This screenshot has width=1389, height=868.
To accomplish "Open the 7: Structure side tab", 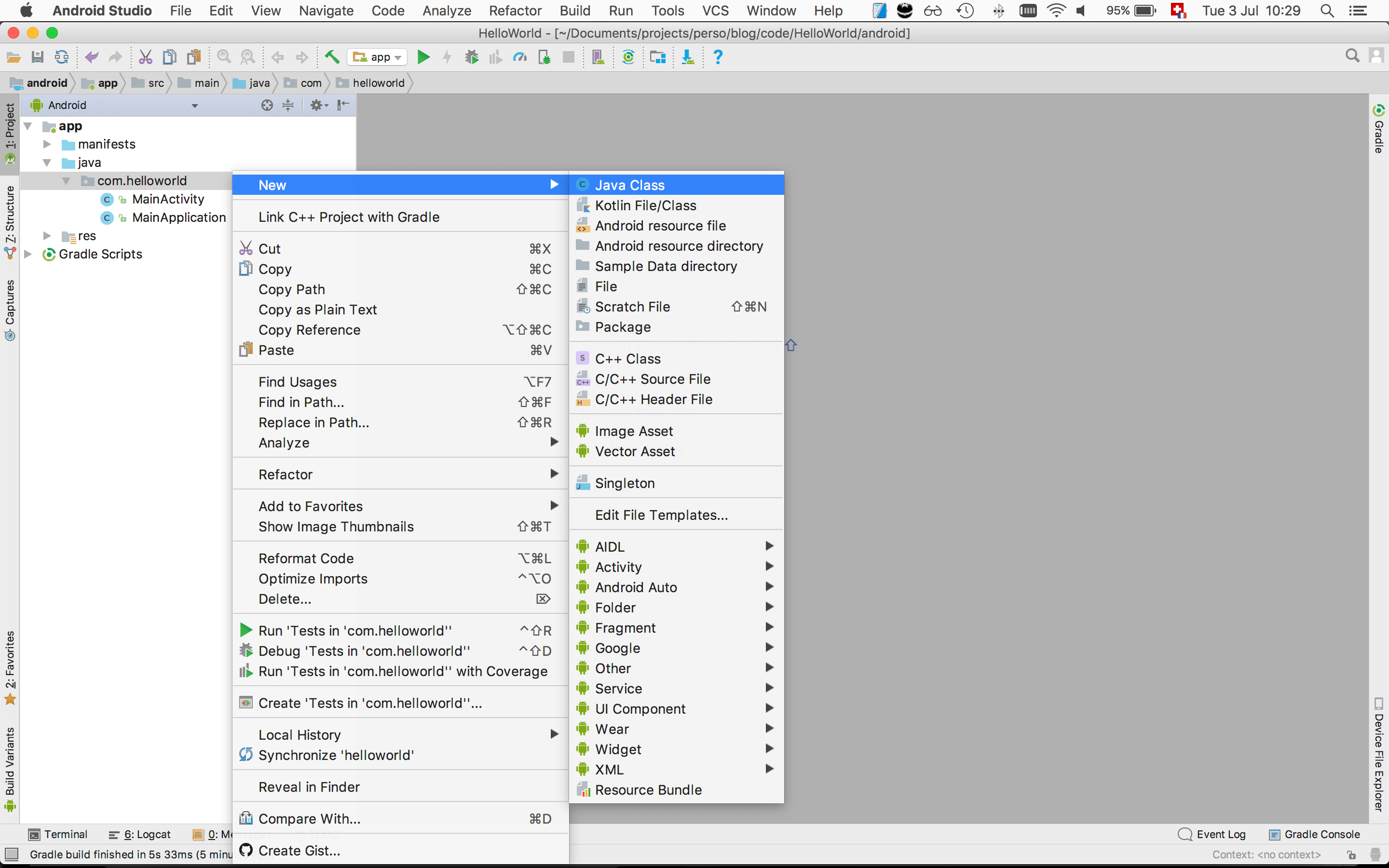I will (10, 222).
